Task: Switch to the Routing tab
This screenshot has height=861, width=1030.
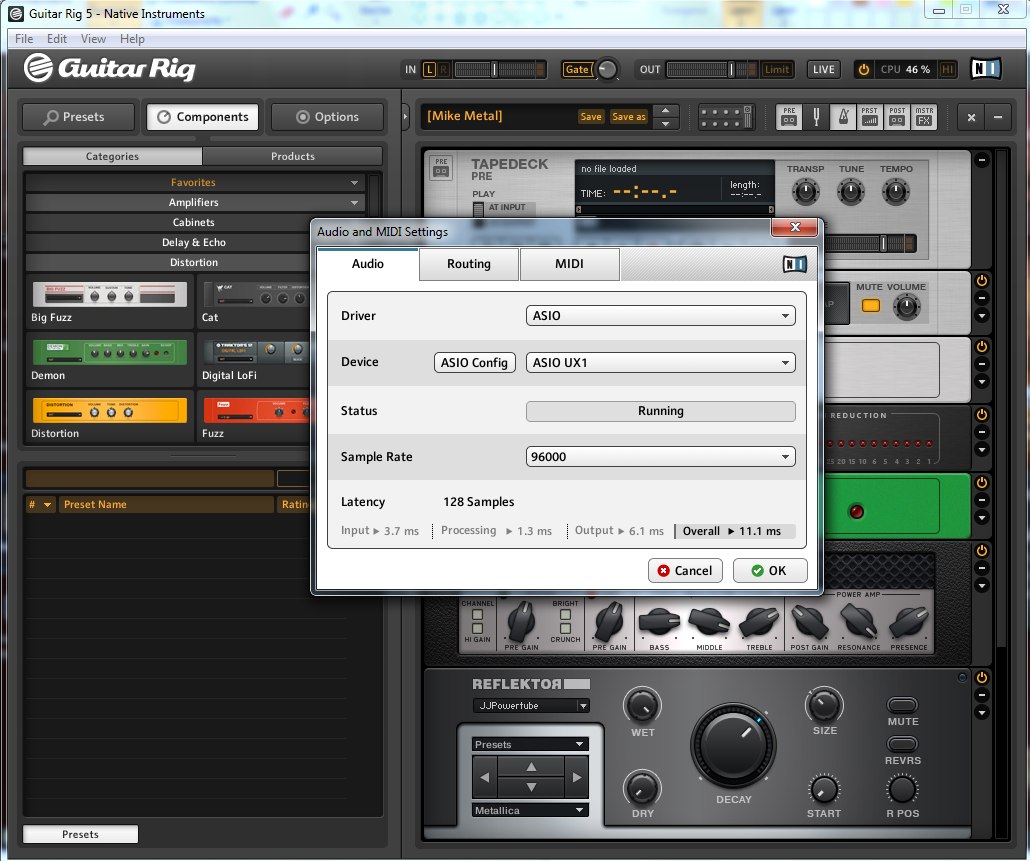Action: click(468, 264)
